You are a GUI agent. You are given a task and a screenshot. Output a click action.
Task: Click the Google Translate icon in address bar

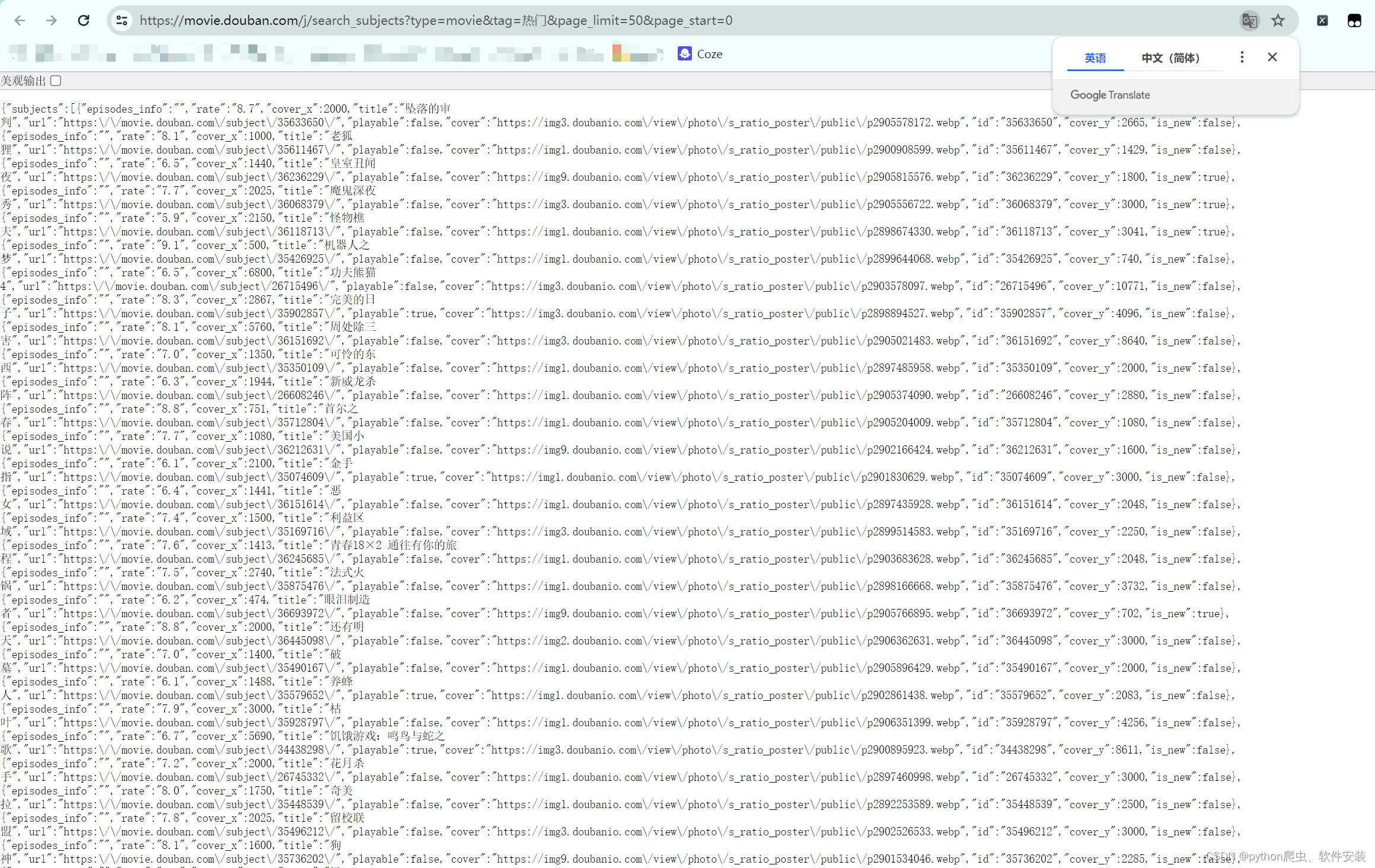coord(1249,21)
